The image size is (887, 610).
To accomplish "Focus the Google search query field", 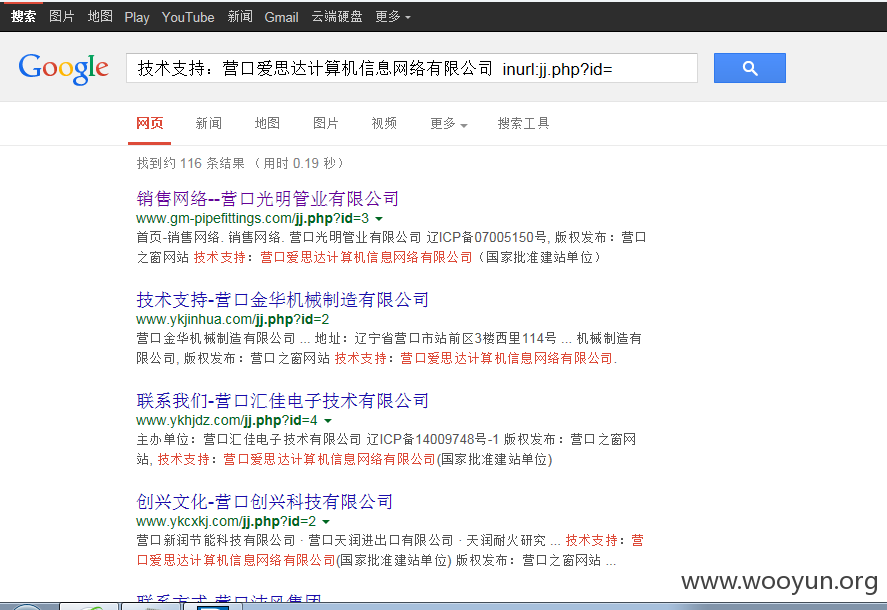I will [411, 68].
